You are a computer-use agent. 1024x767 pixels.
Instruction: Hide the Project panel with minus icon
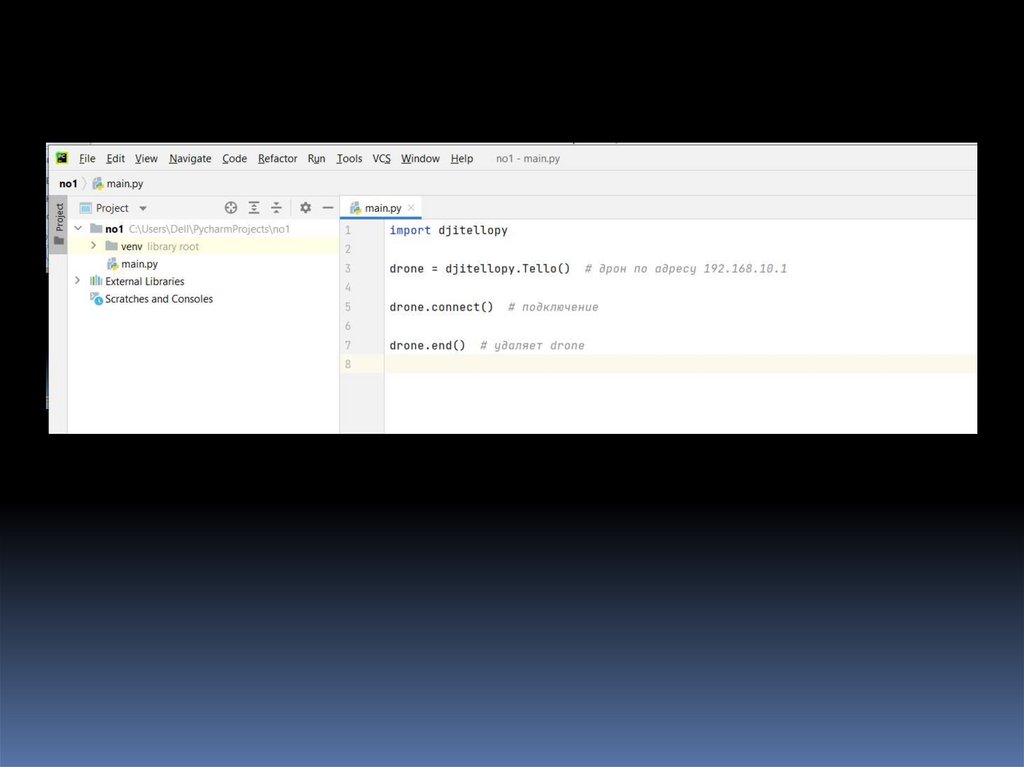[328, 208]
